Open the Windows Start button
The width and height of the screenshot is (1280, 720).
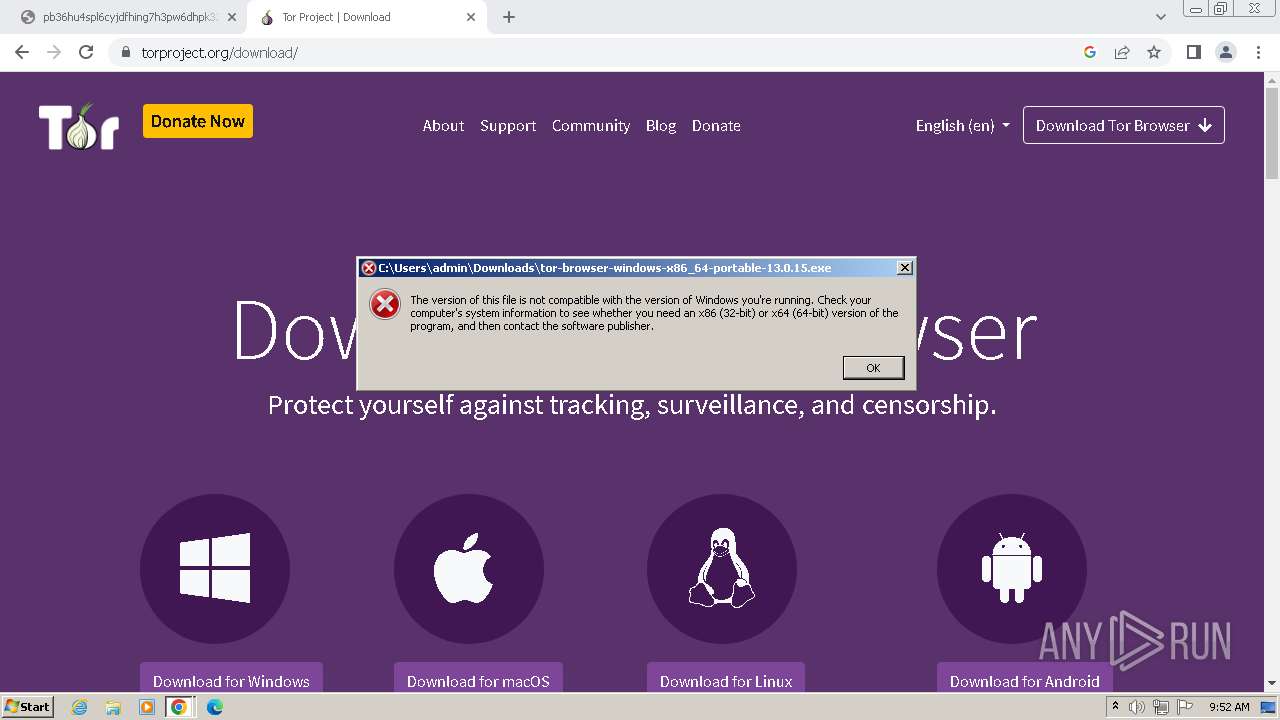(27, 706)
